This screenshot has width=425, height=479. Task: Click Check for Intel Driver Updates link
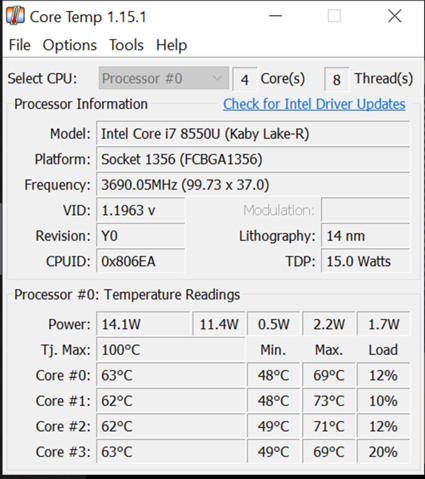click(x=314, y=104)
